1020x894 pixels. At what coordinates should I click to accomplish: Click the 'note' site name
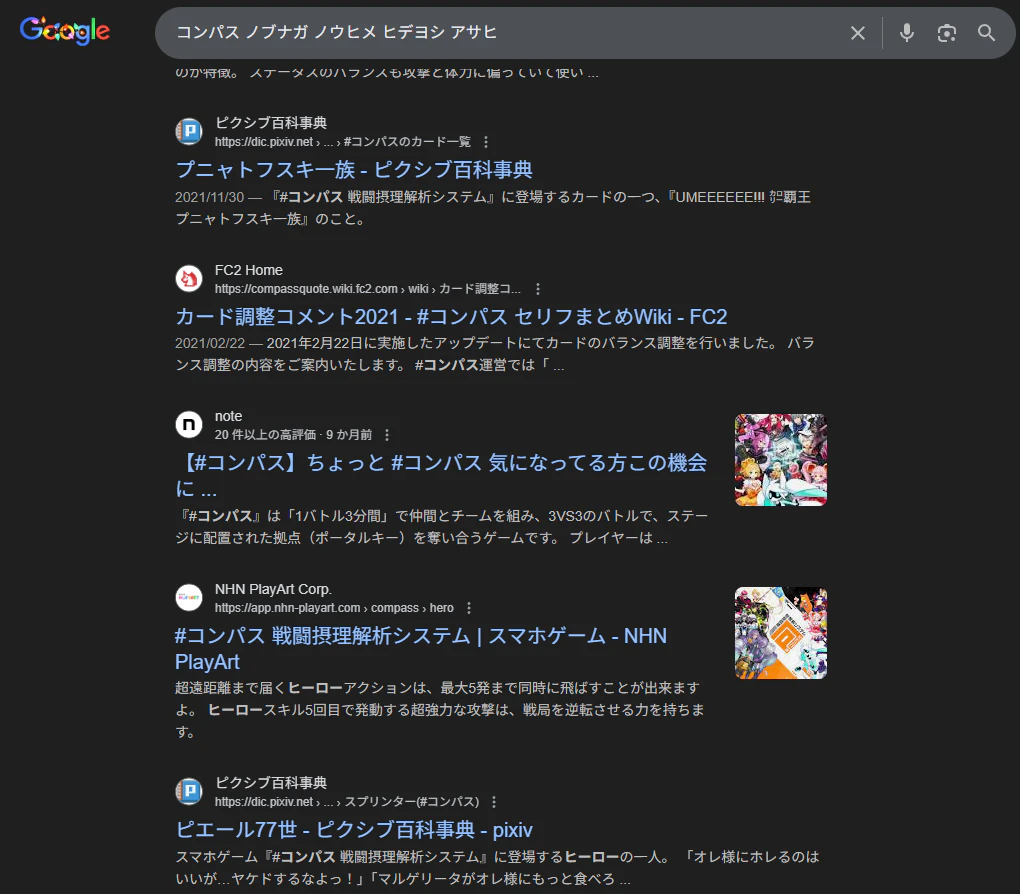pos(228,416)
